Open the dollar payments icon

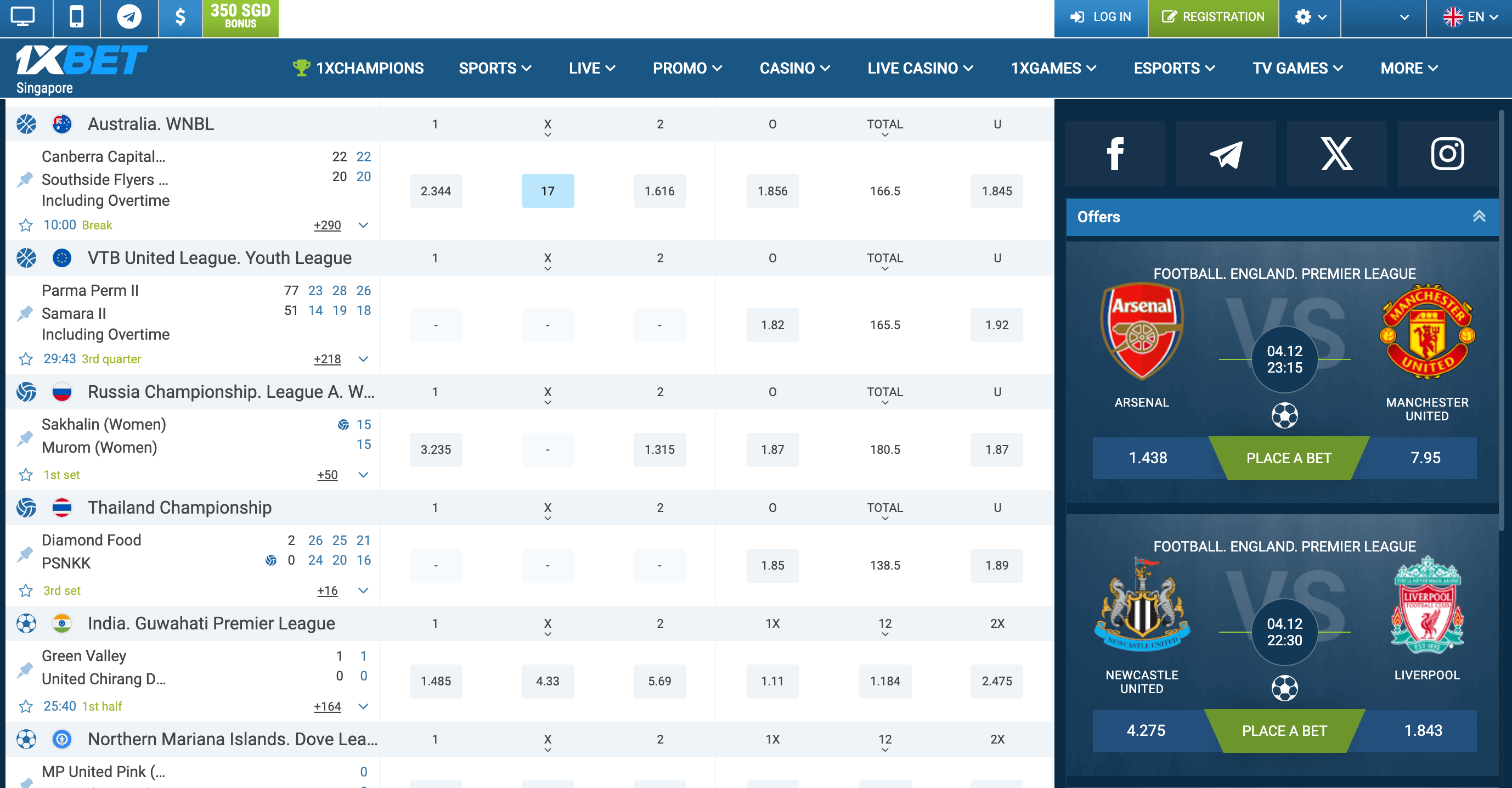[x=180, y=16]
